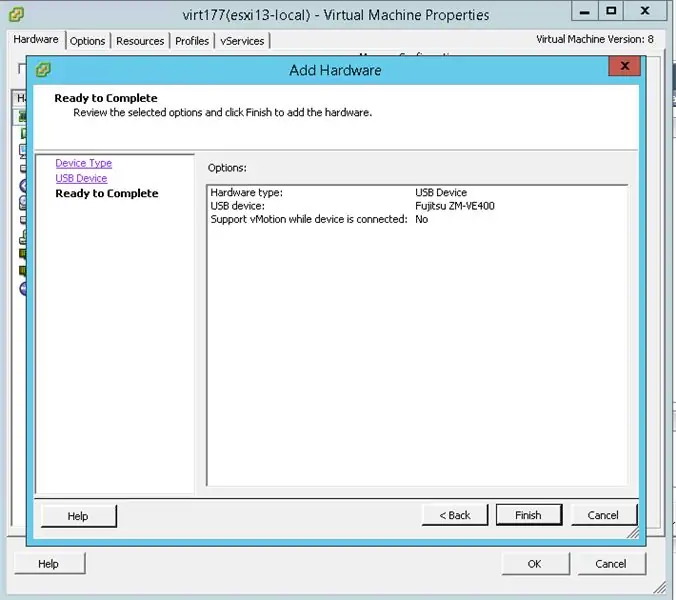Click the Add Hardware title bar vSphere icon
Image resolution: width=676 pixels, height=600 pixels.
point(44,69)
